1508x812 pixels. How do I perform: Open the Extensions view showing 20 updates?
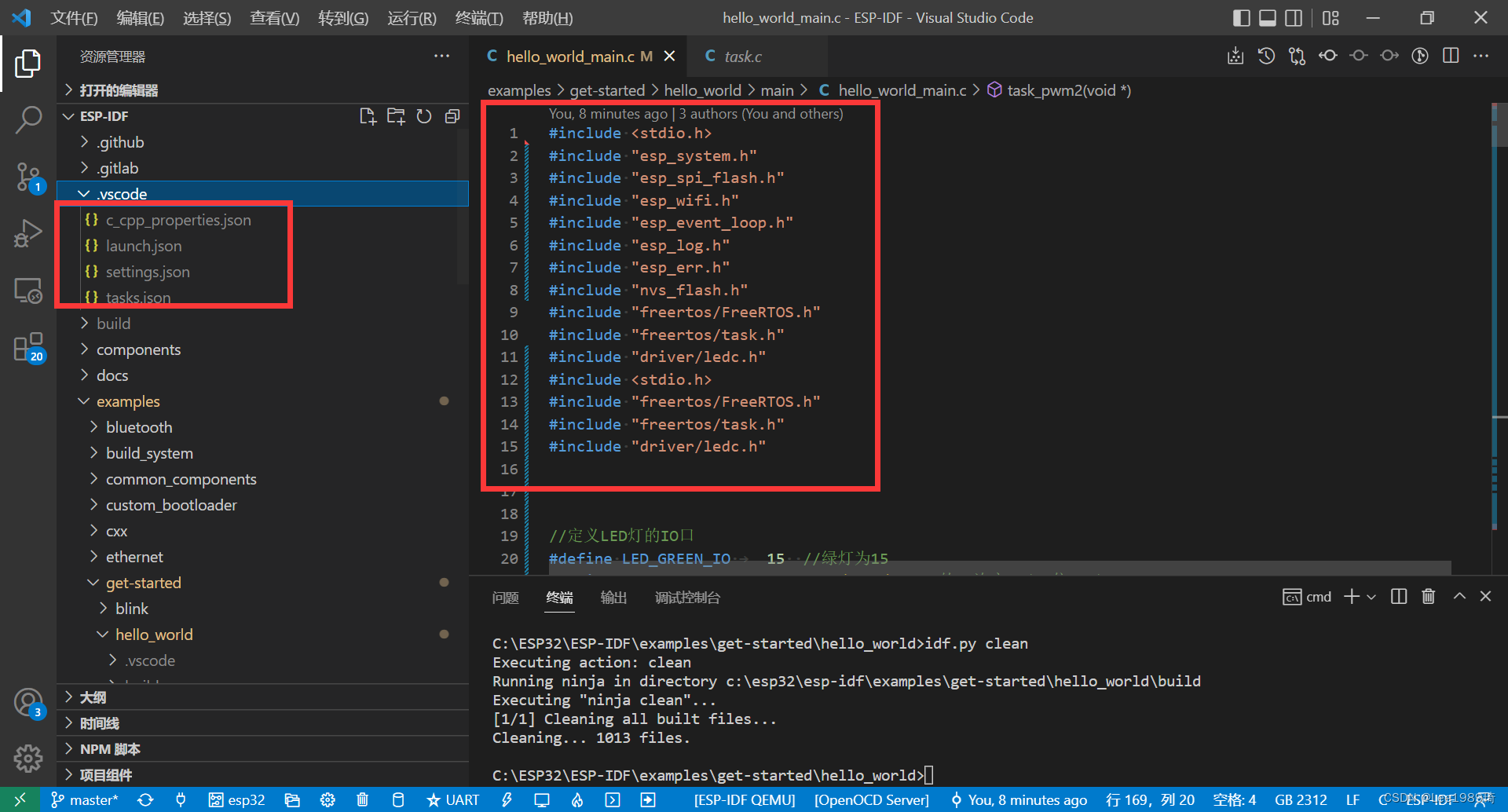point(28,347)
